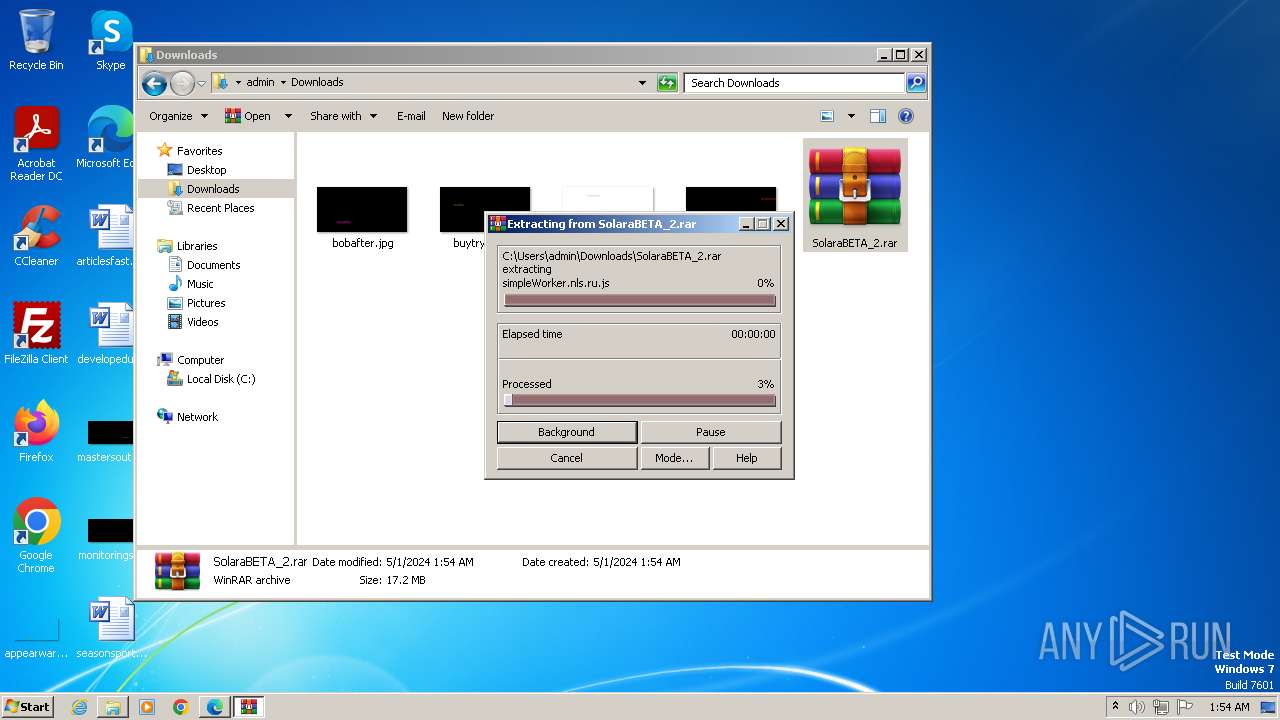Click the Start button

(x=27, y=707)
